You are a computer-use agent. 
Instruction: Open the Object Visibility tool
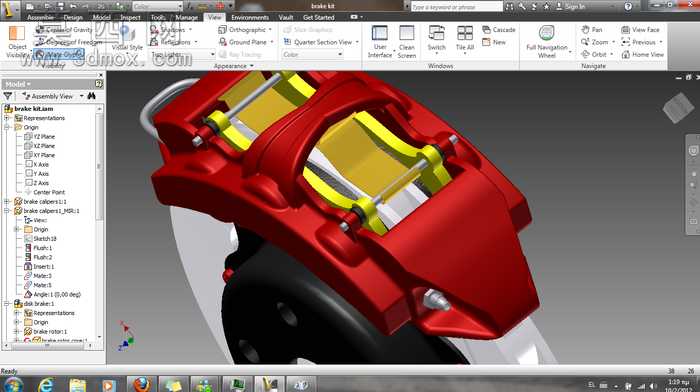(x=17, y=42)
